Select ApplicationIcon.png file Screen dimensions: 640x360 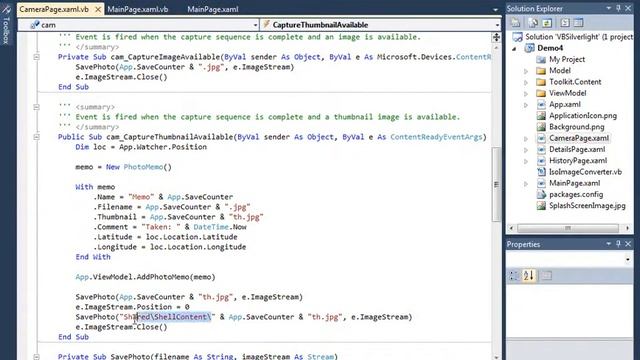(583, 116)
